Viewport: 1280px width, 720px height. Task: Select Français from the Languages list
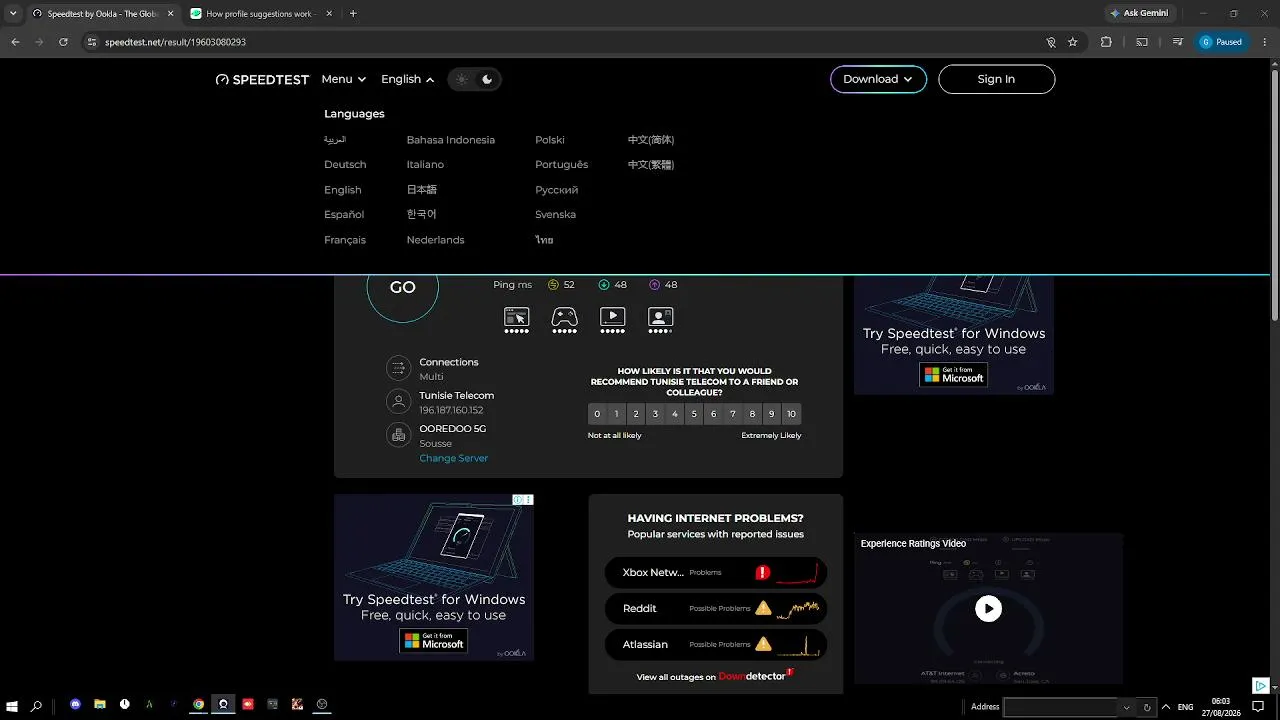345,240
